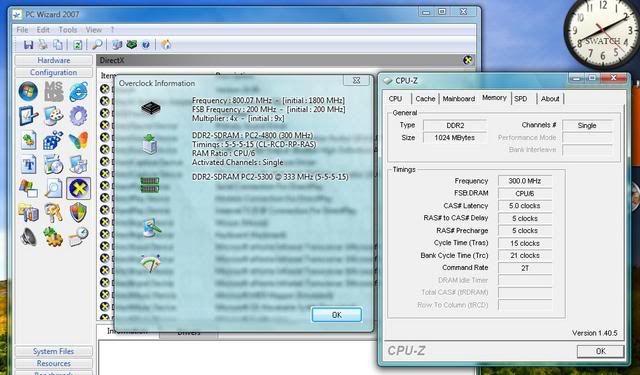Viewport: 640px width, 375px height.
Task: Select the DirectX yellow X sidebar icon
Action: pos(78,189)
